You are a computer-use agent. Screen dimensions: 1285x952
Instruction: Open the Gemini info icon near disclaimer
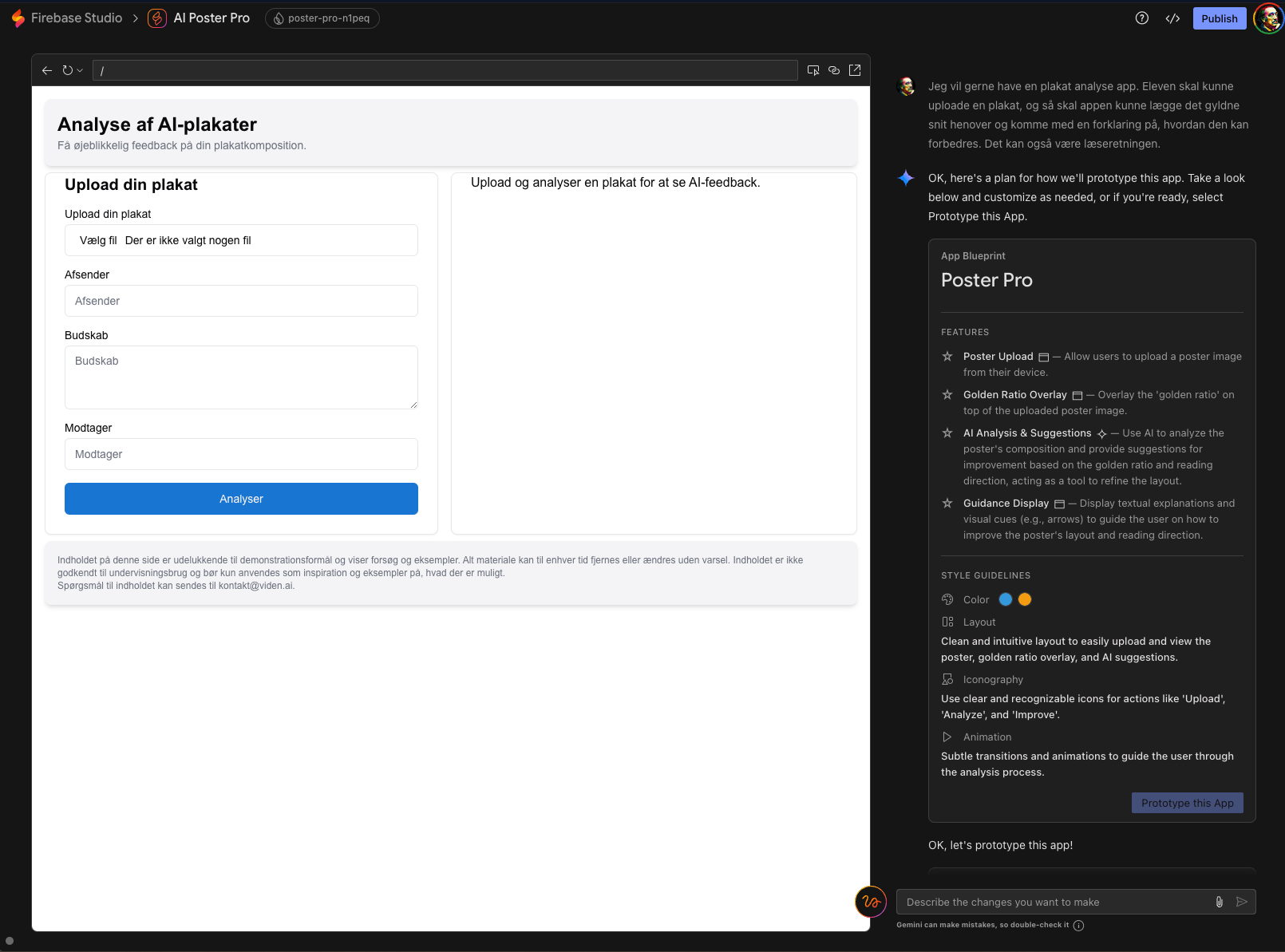tap(1079, 926)
